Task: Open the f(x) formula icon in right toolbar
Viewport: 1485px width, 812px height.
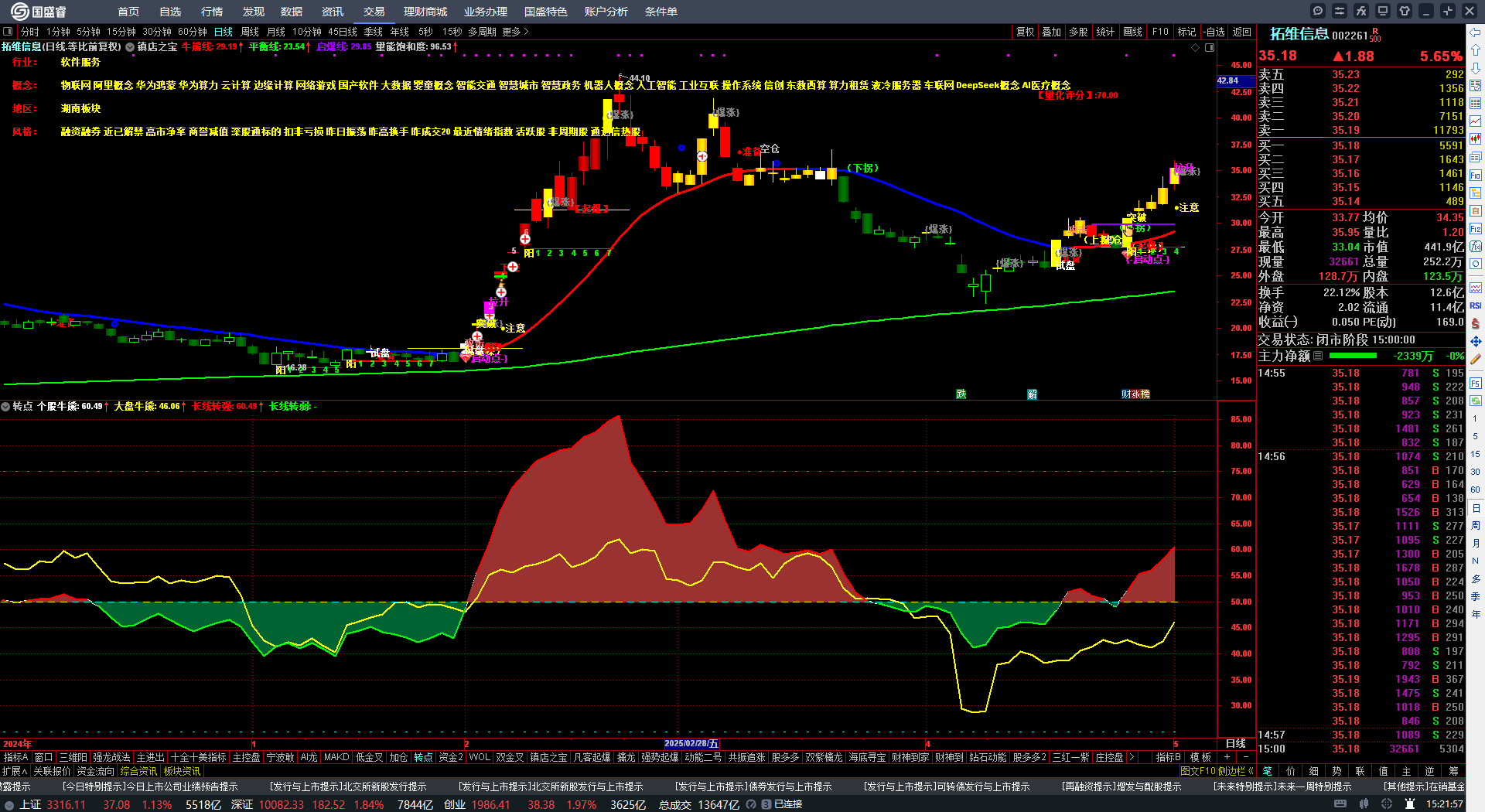Action: 1476,247
